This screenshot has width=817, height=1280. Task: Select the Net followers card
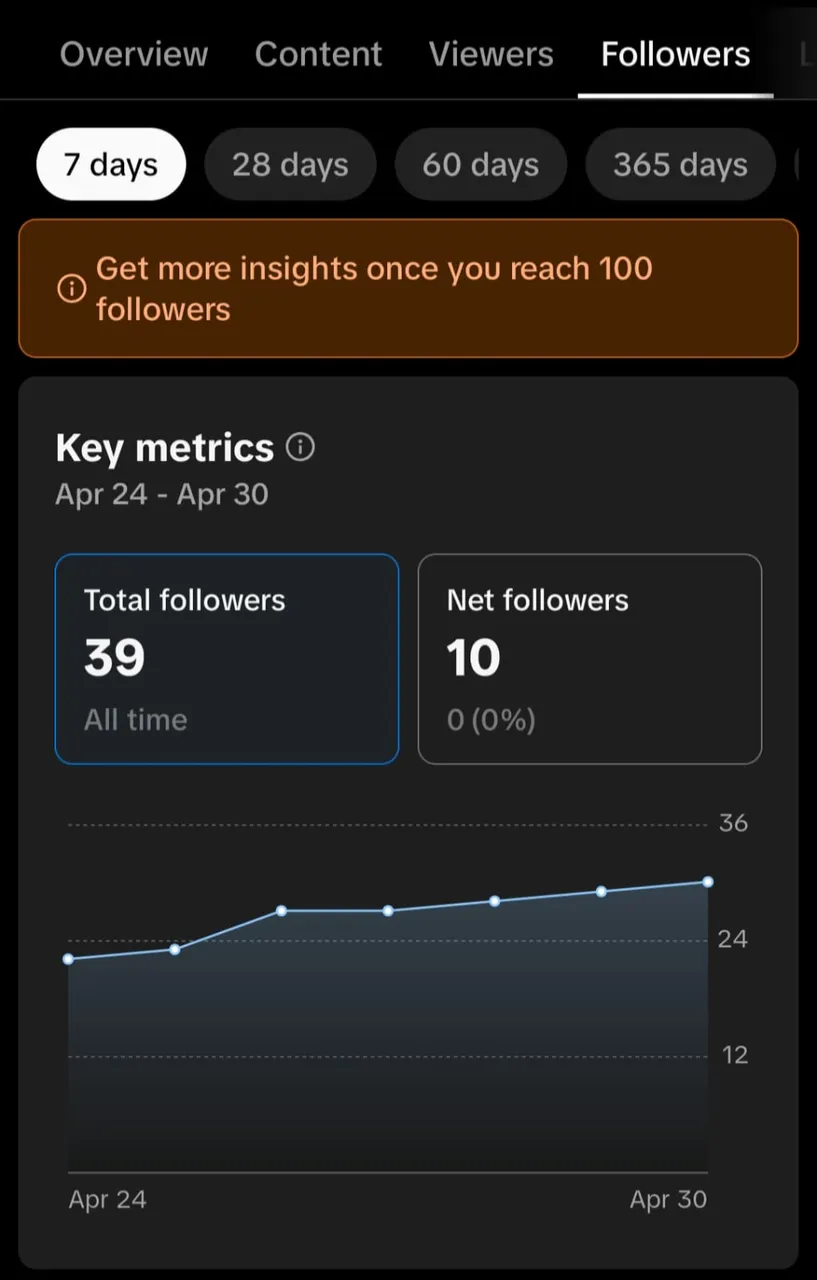[x=590, y=659]
